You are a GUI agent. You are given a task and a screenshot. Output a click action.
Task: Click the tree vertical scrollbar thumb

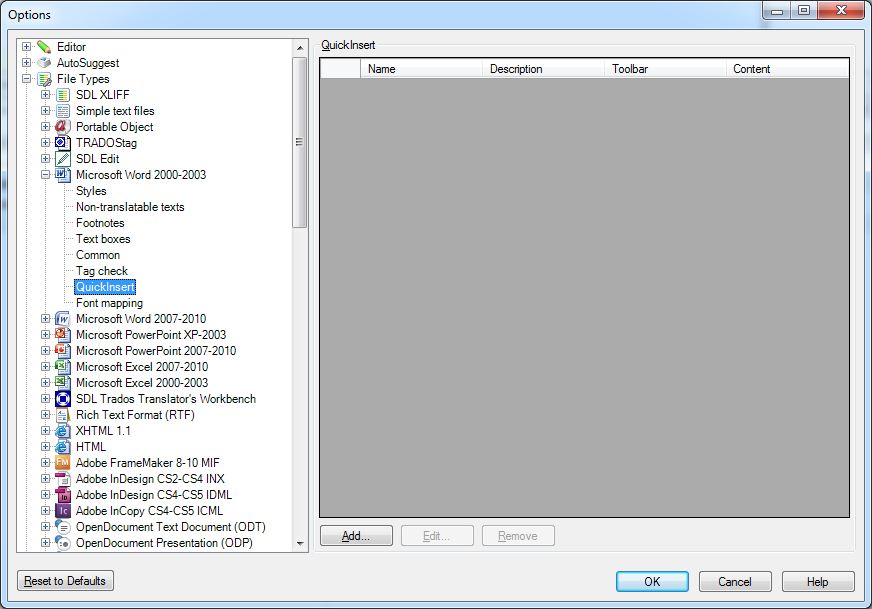pyautogui.click(x=300, y=142)
